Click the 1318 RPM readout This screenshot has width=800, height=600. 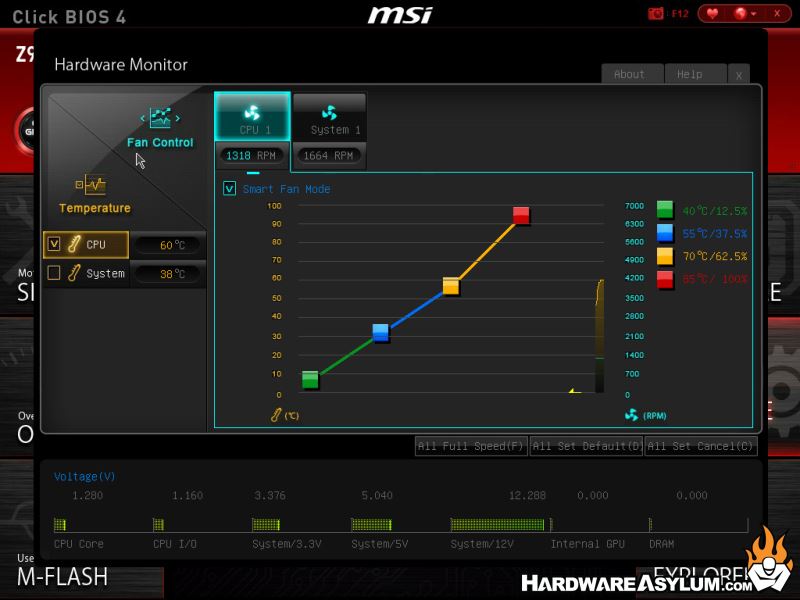(251, 156)
